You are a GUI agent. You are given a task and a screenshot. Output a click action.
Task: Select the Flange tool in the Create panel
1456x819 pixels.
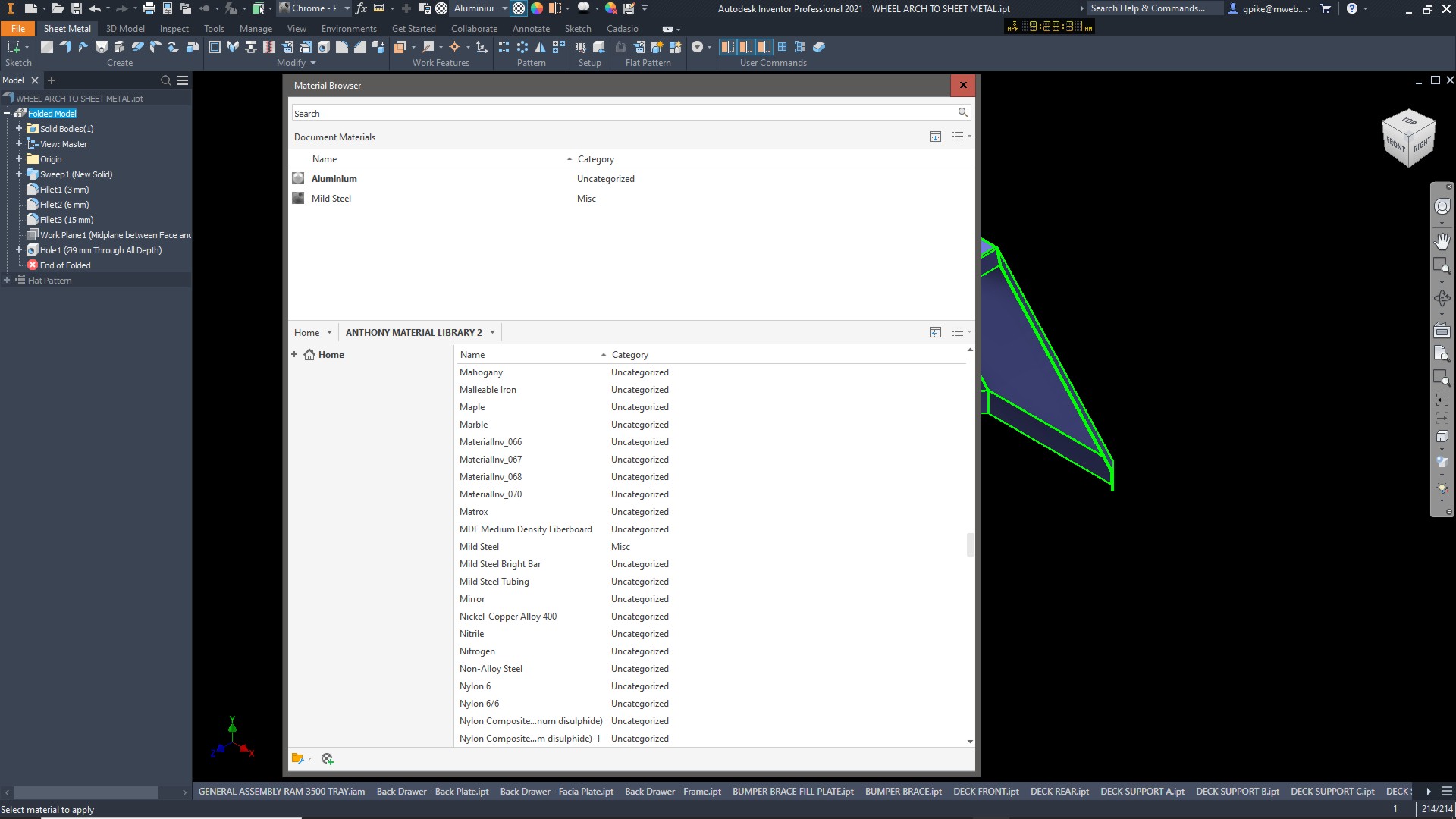coord(66,47)
